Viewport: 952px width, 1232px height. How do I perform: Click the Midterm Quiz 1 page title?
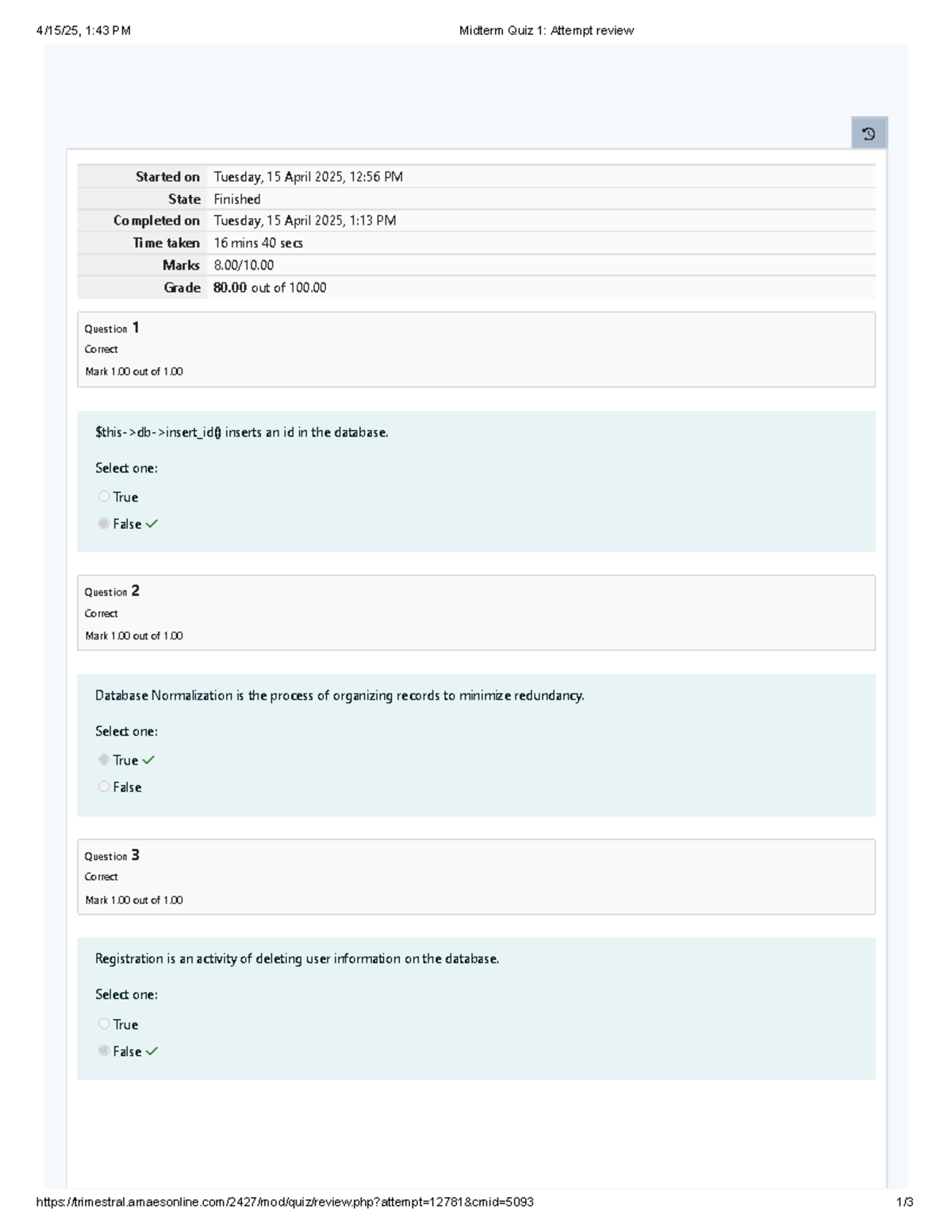pos(546,31)
